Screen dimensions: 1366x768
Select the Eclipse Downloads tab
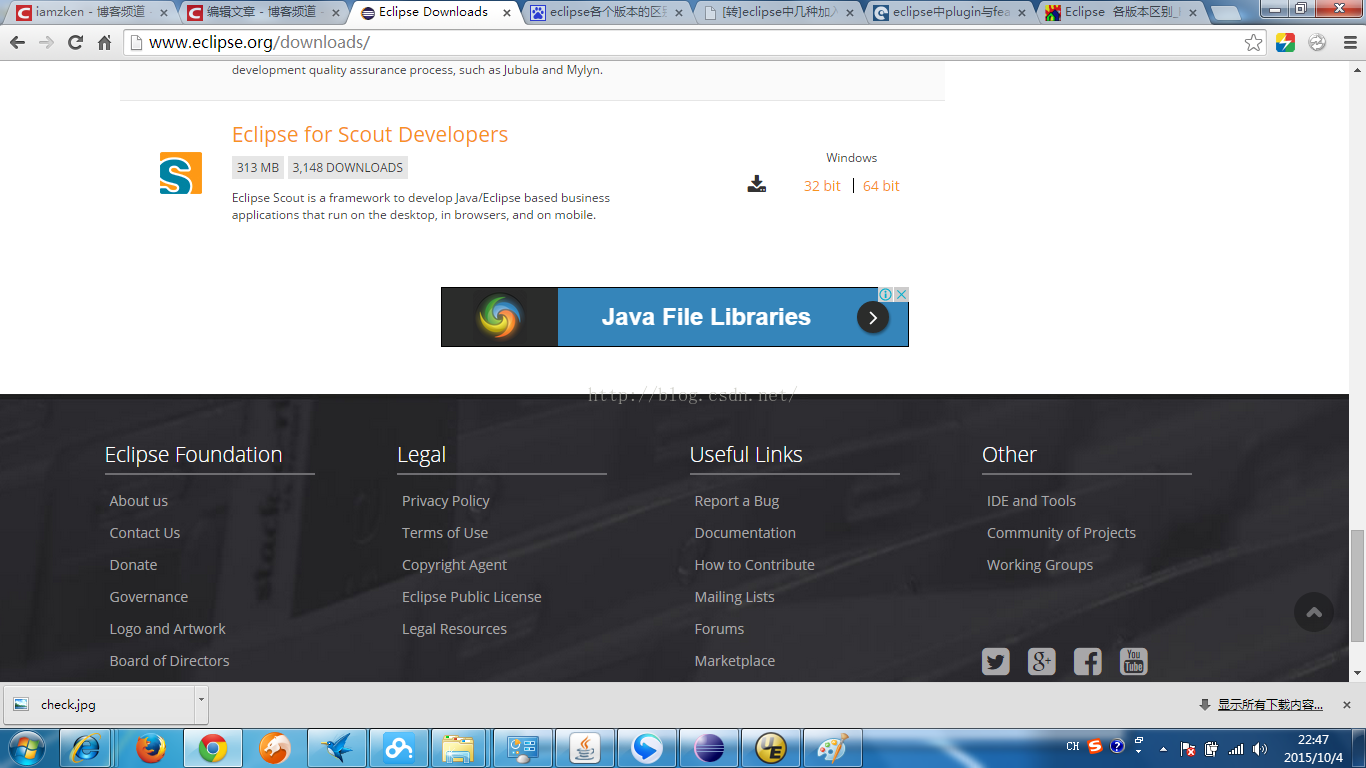coord(434,12)
